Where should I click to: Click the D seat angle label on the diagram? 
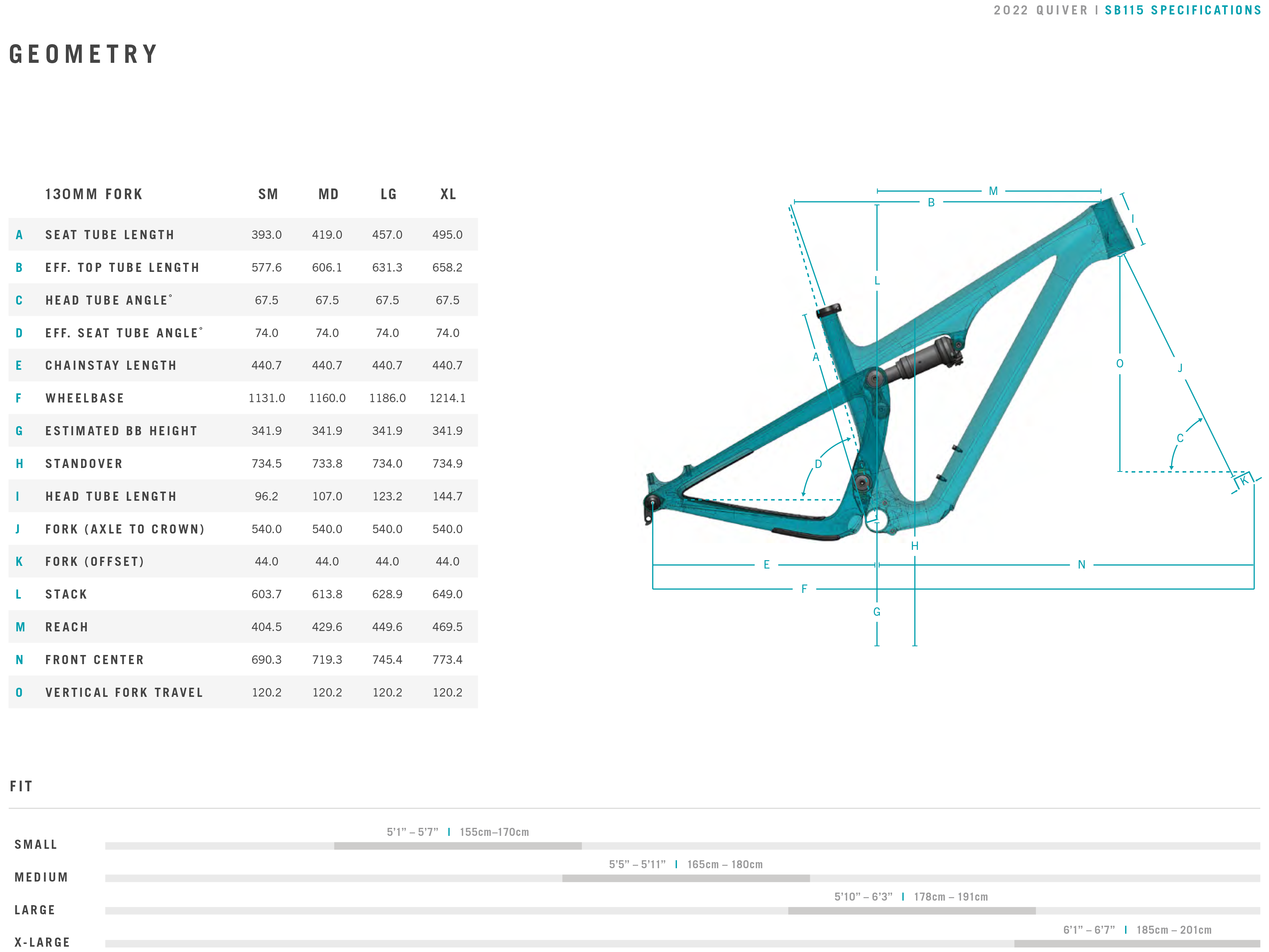tap(818, 464)
